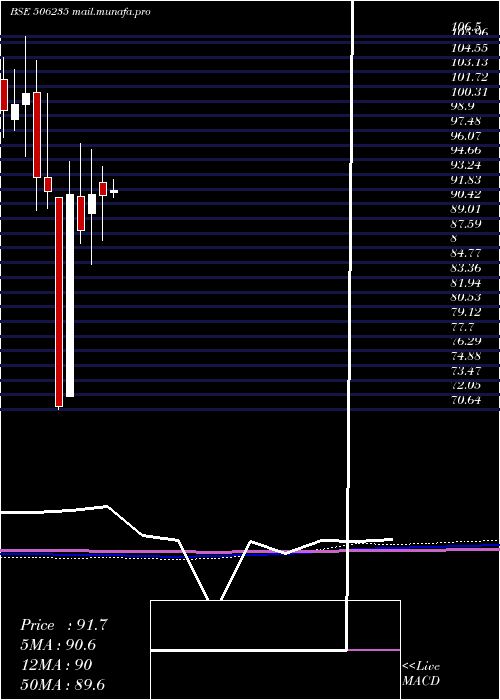
Task: Click the 70.64 price axis label
Action: tap(467, 400)
